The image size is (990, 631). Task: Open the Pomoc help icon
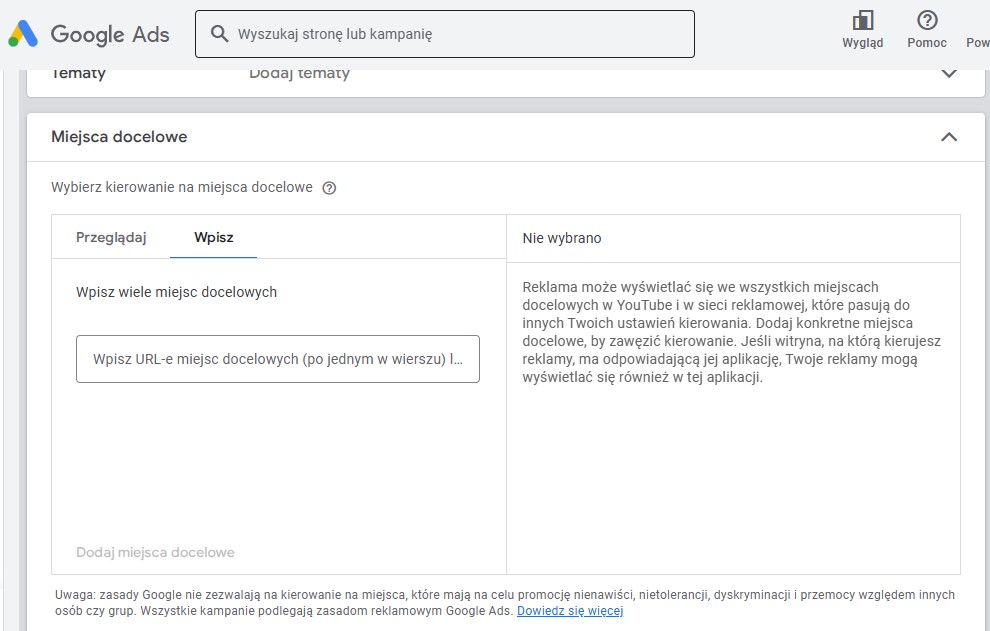[926, 22]
